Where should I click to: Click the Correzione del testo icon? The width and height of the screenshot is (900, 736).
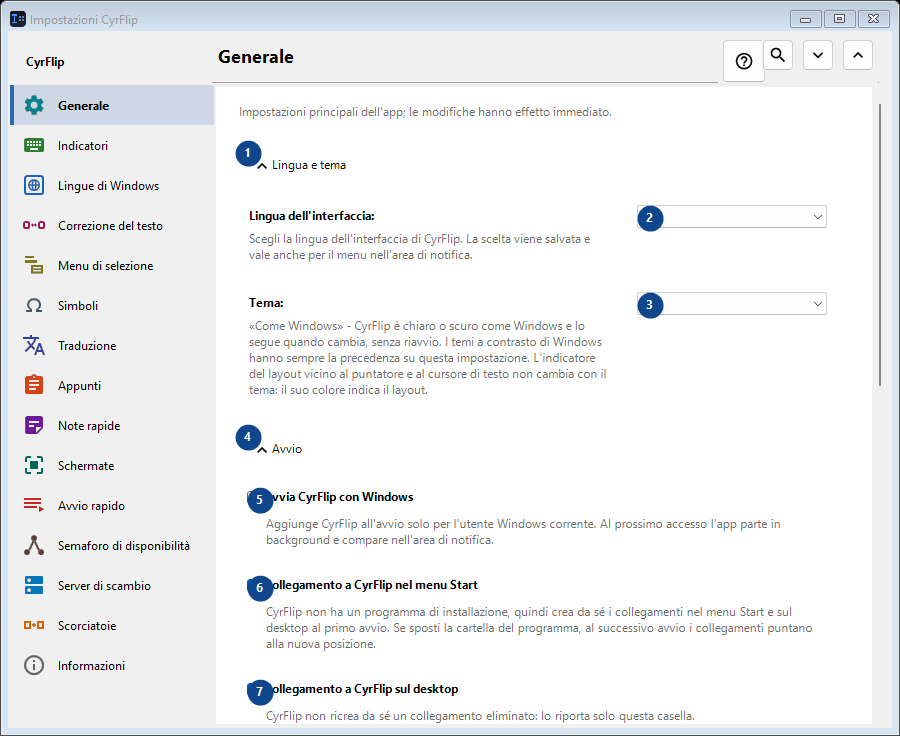pos(34,226)
